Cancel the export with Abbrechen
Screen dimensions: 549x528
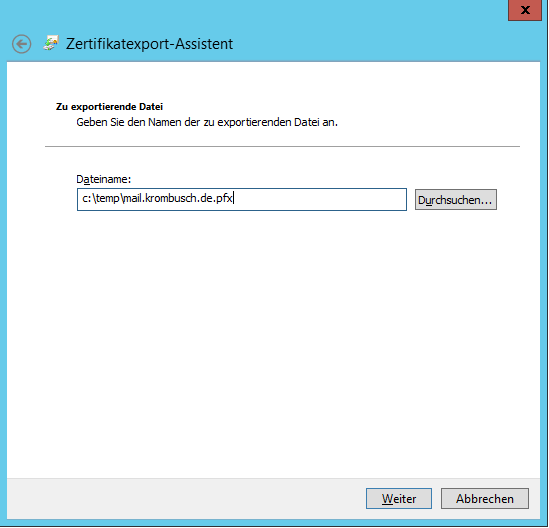point(485,498)
